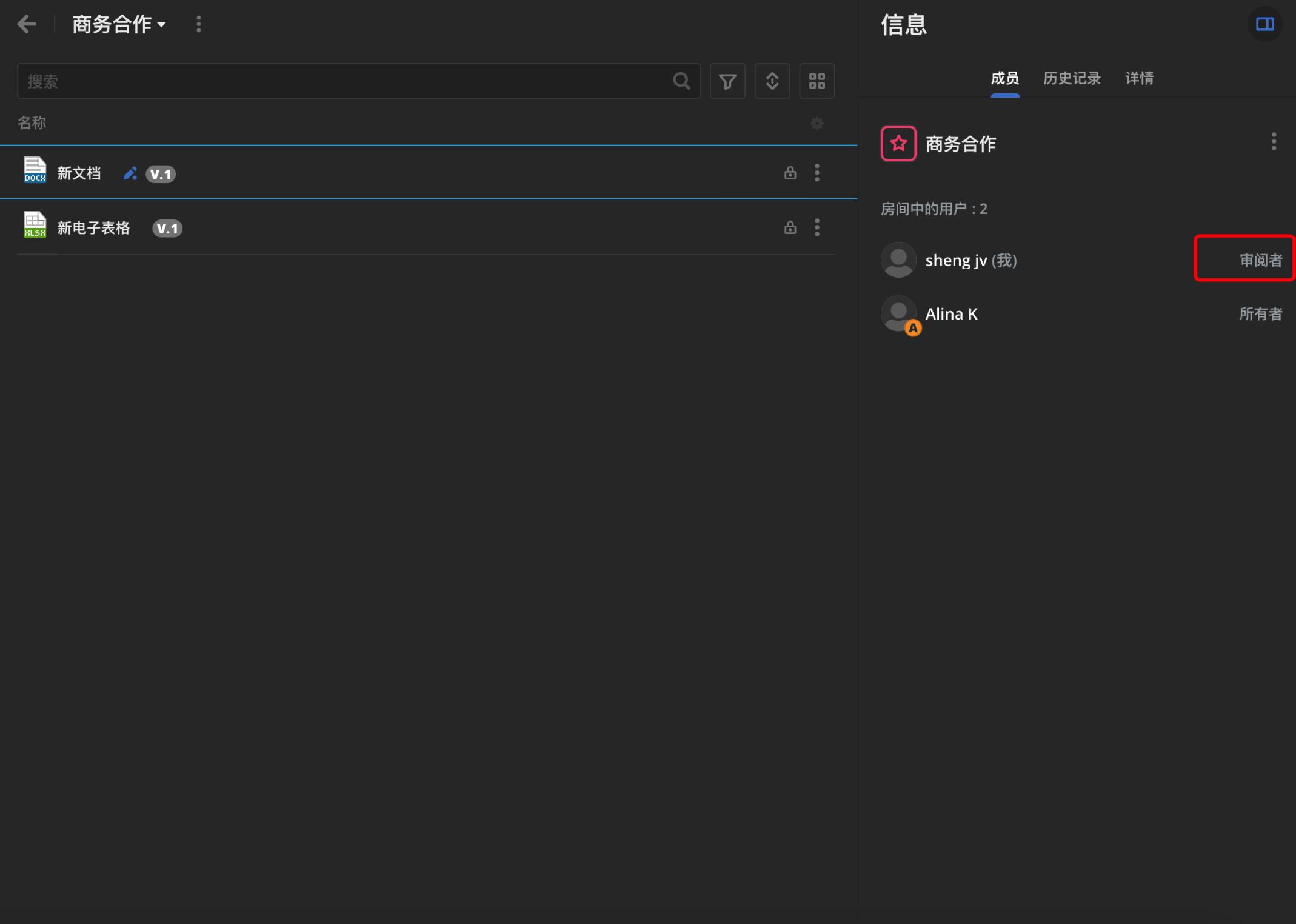Switch to the 详情 tab
This screenshot has height=924, width=1296.
pos(1138,78)
